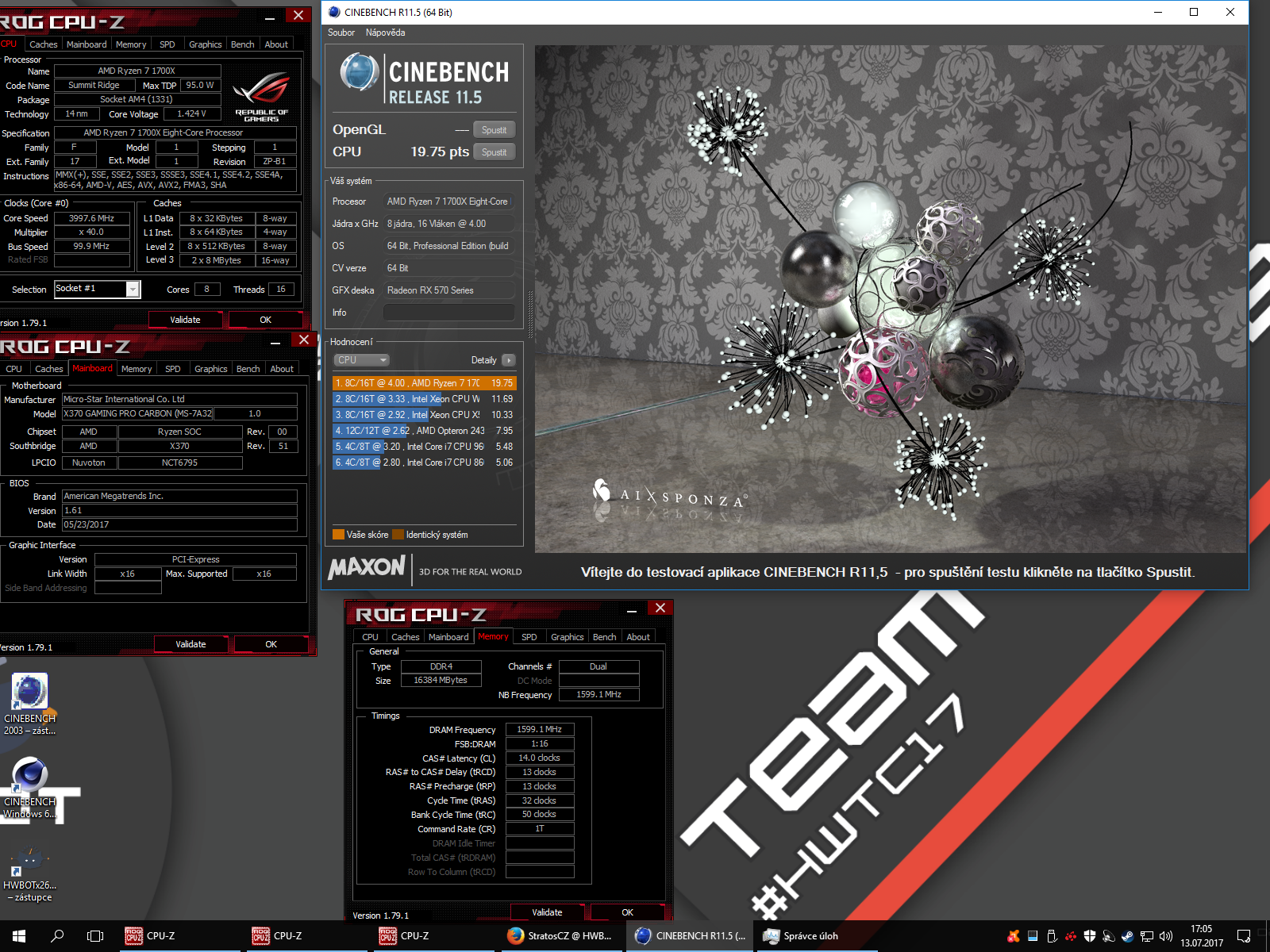
Task: Click Validate in Mainboard CPU-Z window
Action: 190,644
